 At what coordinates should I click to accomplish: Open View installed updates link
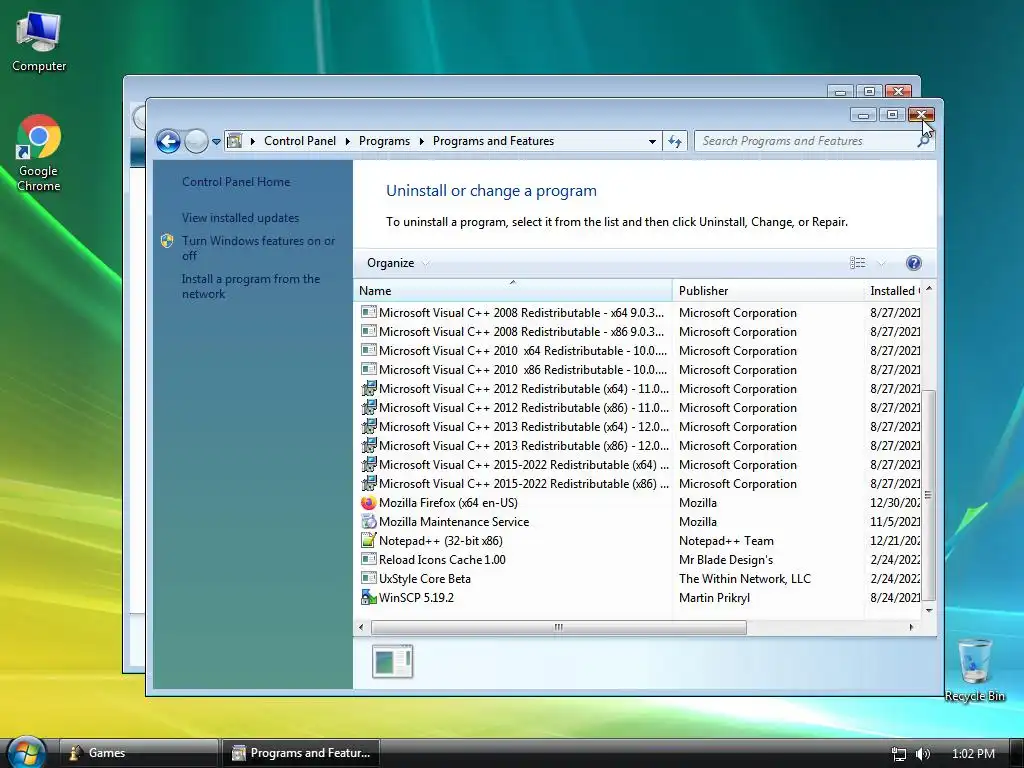pyautogui.click(x=240, y=218)
